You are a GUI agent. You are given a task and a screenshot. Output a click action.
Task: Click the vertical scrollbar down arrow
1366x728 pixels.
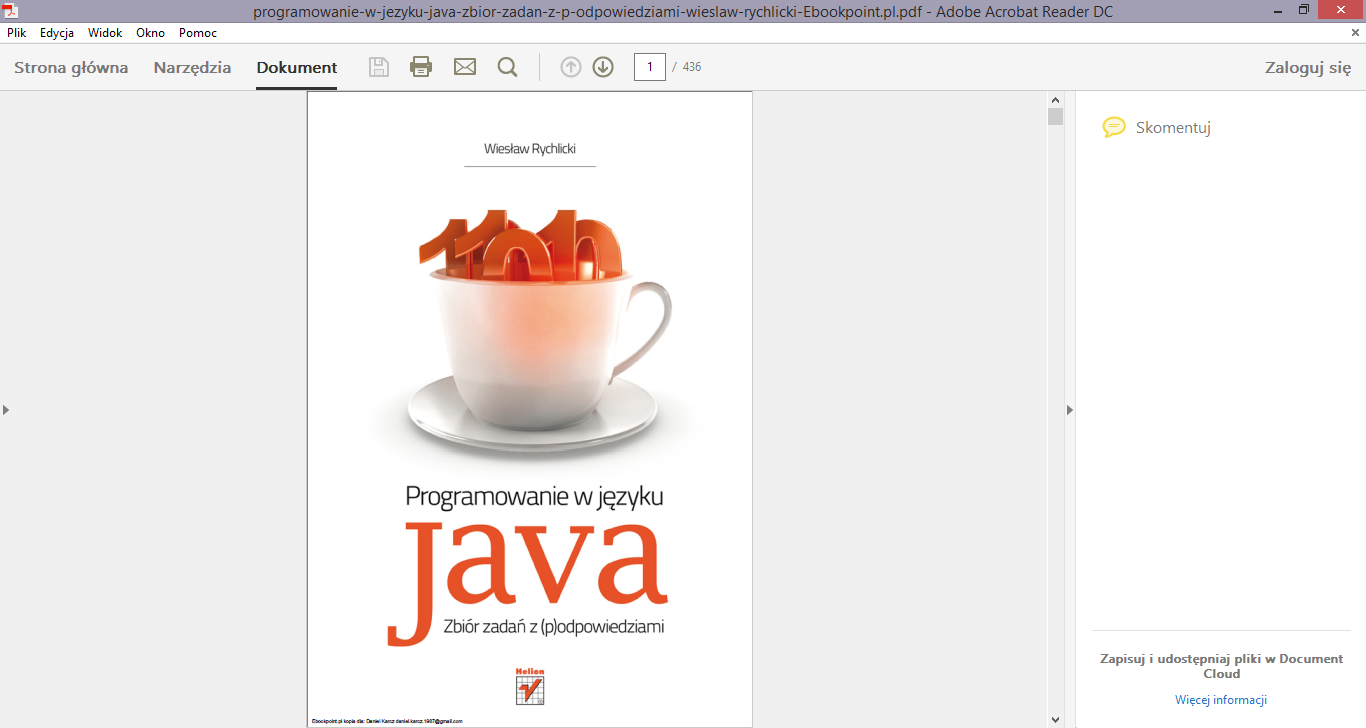click(x=1055, y=719)
